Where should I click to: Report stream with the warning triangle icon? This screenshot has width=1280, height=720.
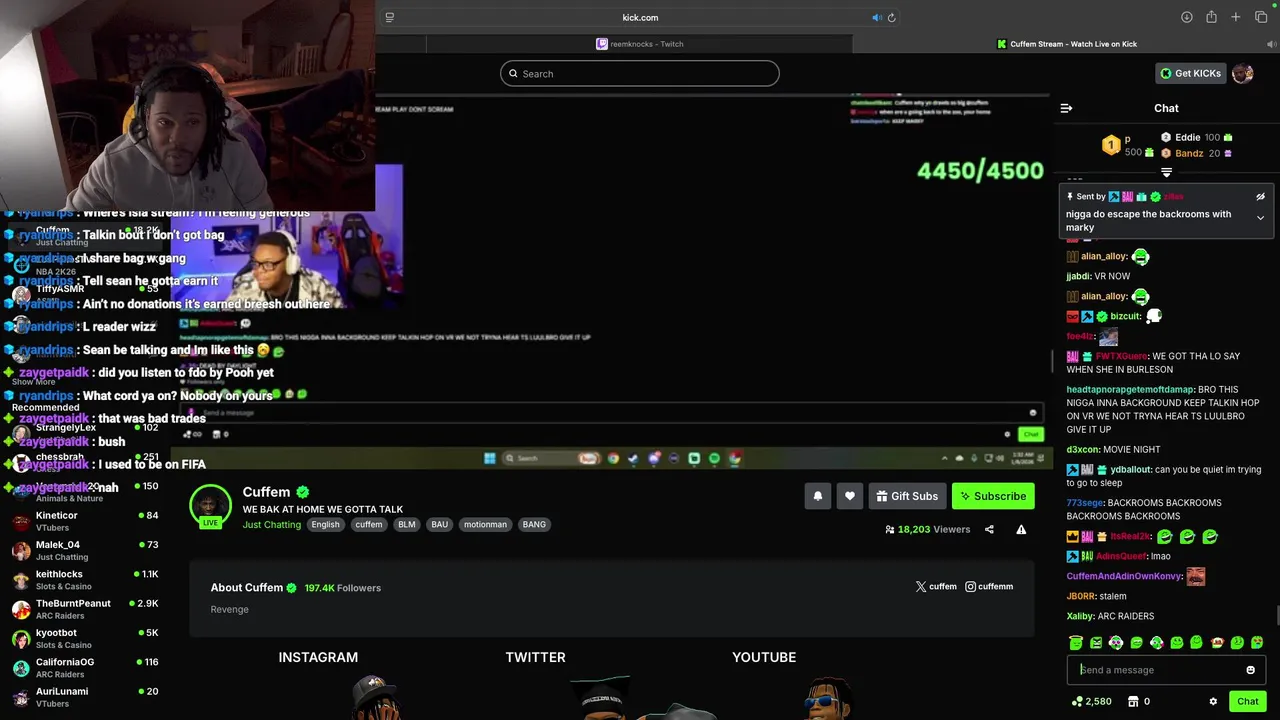click(1021, 529)
